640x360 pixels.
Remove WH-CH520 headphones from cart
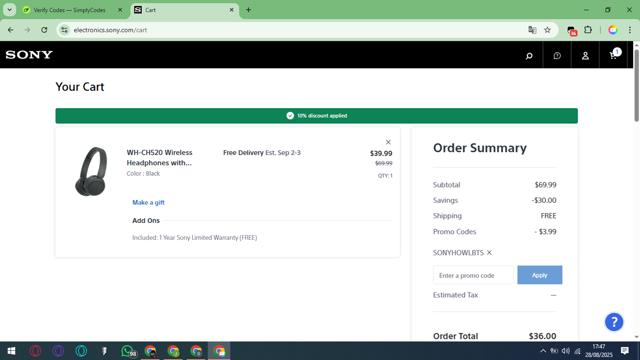click(x=388, y=142)
